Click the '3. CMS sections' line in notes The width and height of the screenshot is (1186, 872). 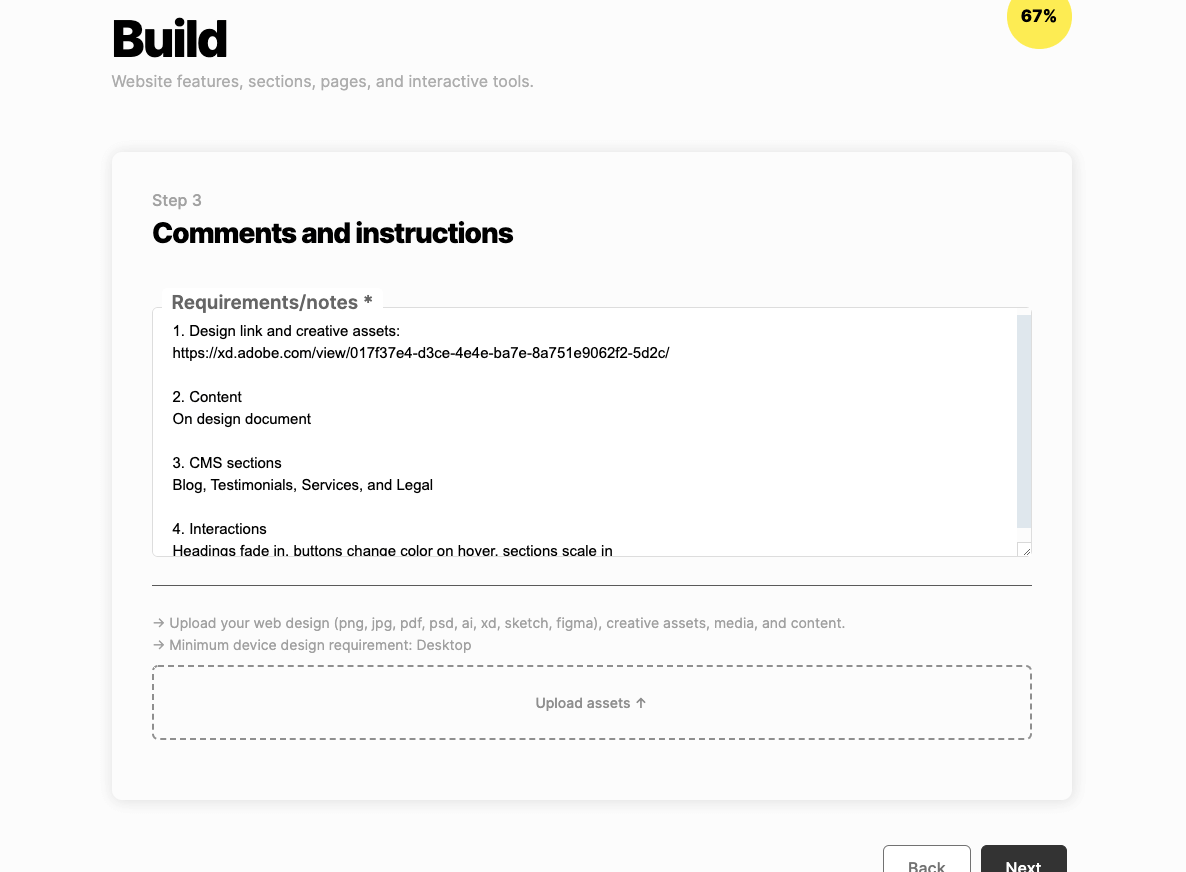[227, 463]
